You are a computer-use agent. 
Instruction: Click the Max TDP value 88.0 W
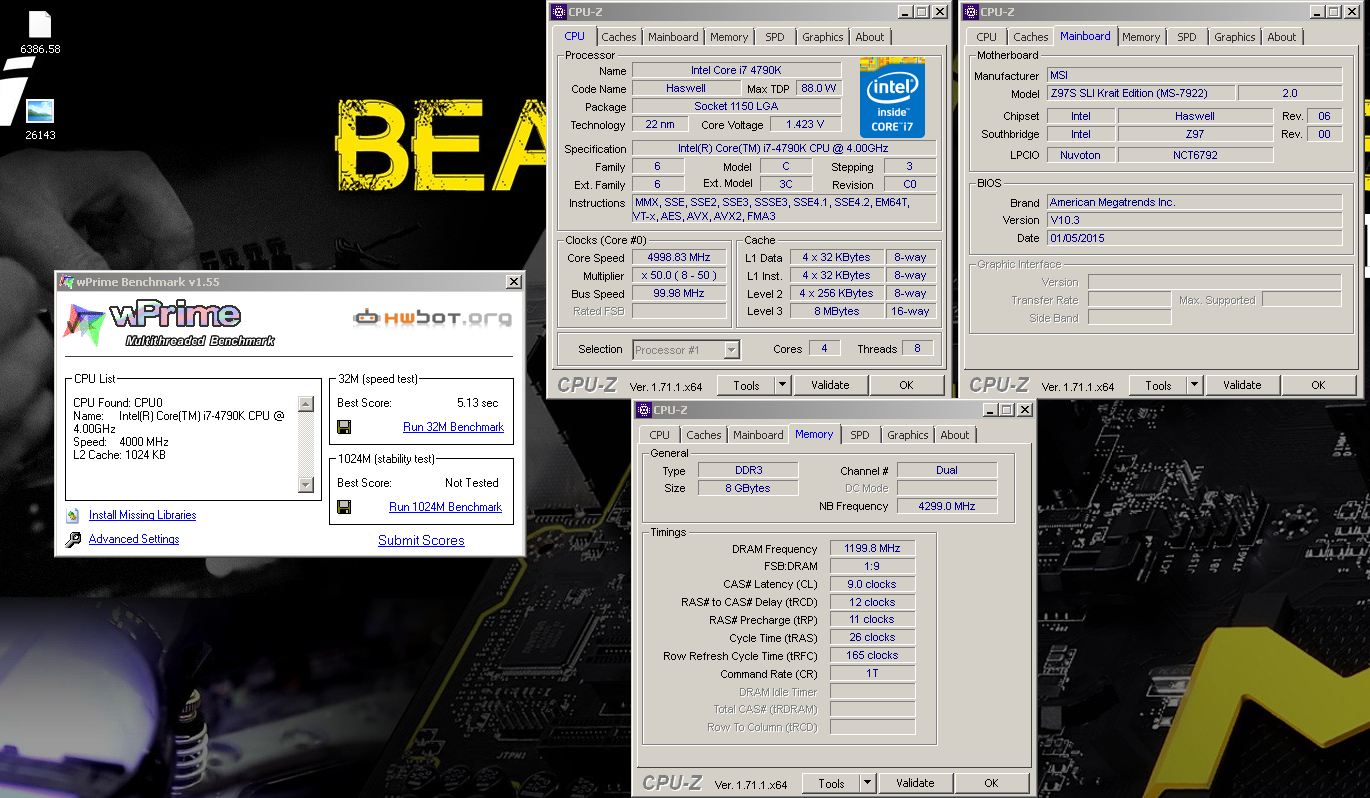819,89
